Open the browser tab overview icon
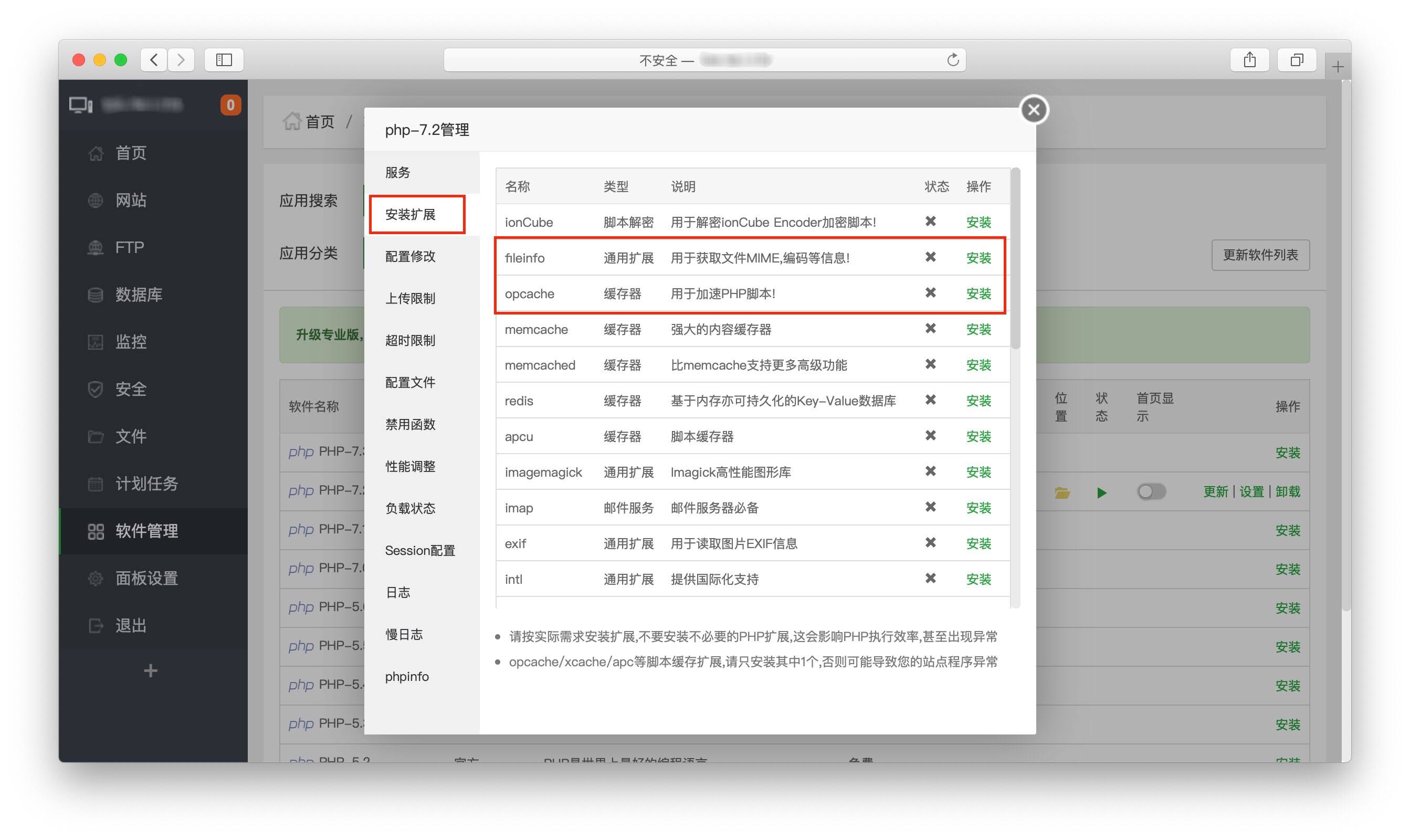This screenshot has height=840, width=1410. tap(1296, 59)
